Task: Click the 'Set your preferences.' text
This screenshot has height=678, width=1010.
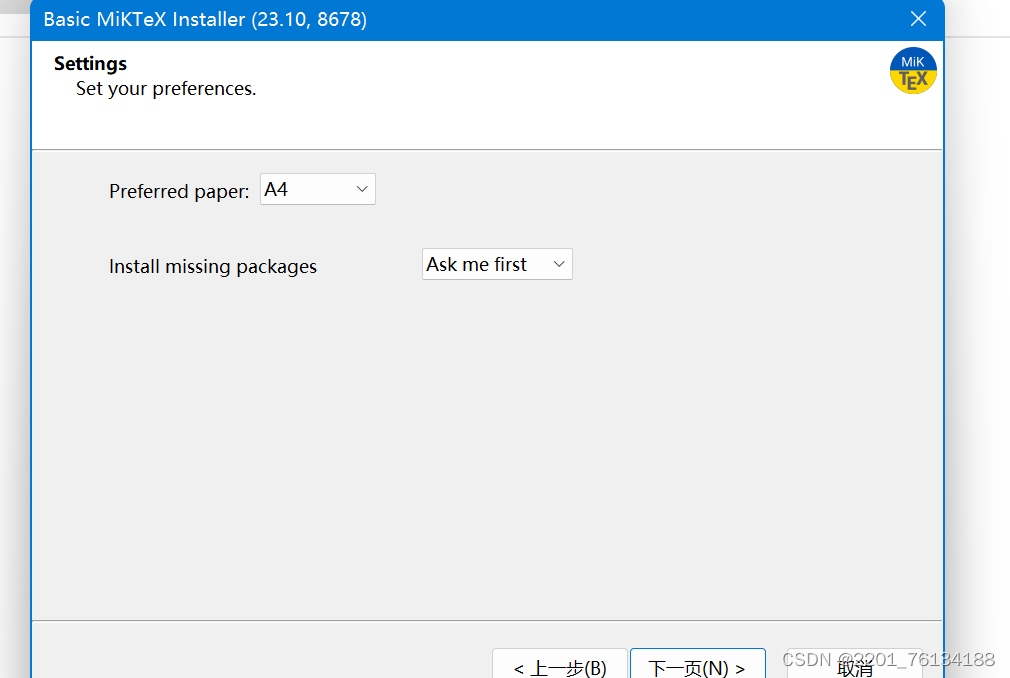Action: (166, 89)
